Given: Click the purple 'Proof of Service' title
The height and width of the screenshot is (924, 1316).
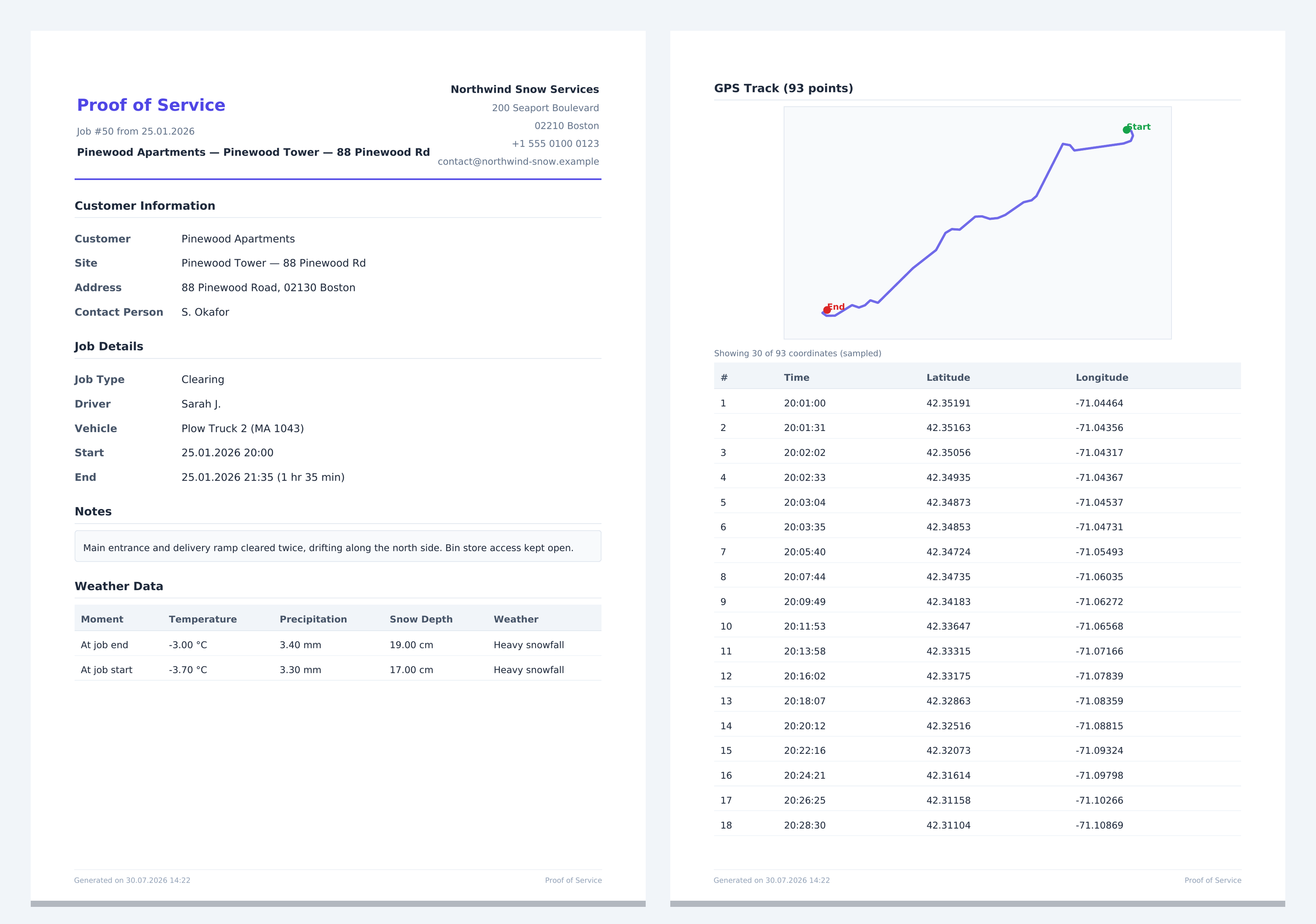Looking at the screenshot, I should click(x=151, y=105).
